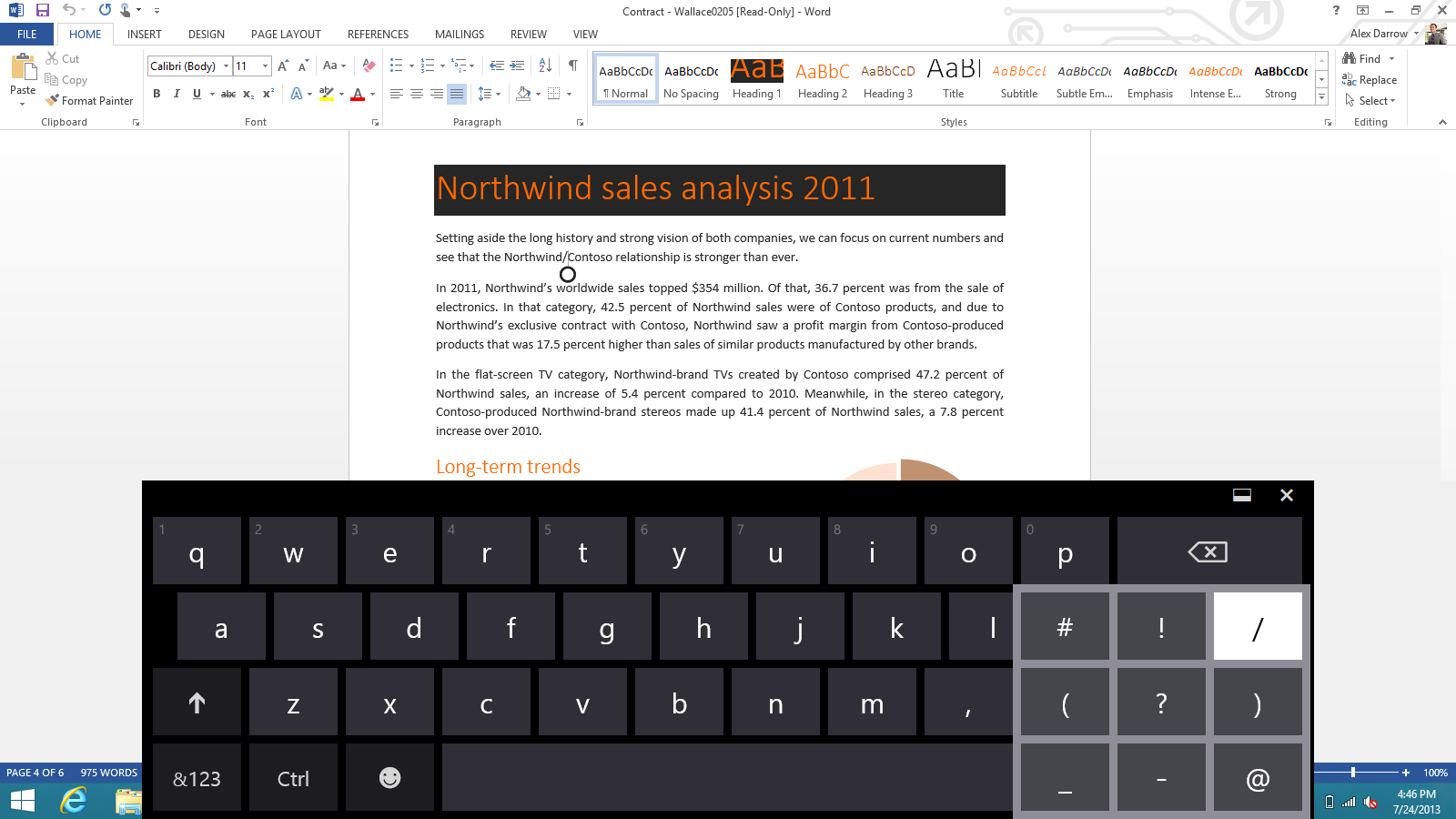Toggle Show/Hide paragraph marks
The height and width of the screenshot is (819, 1456).
coord(573,66)
